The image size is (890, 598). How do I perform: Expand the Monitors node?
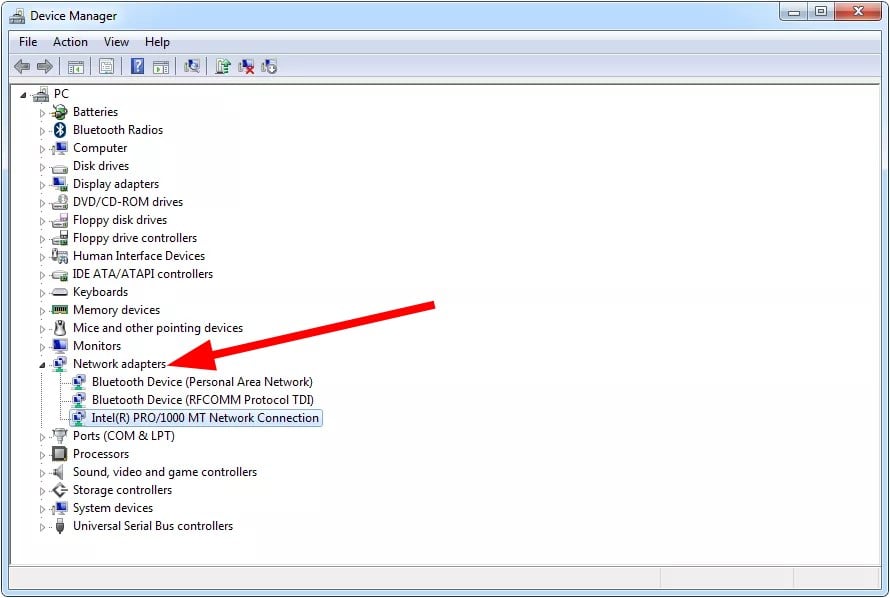click(x=42, y=347)
